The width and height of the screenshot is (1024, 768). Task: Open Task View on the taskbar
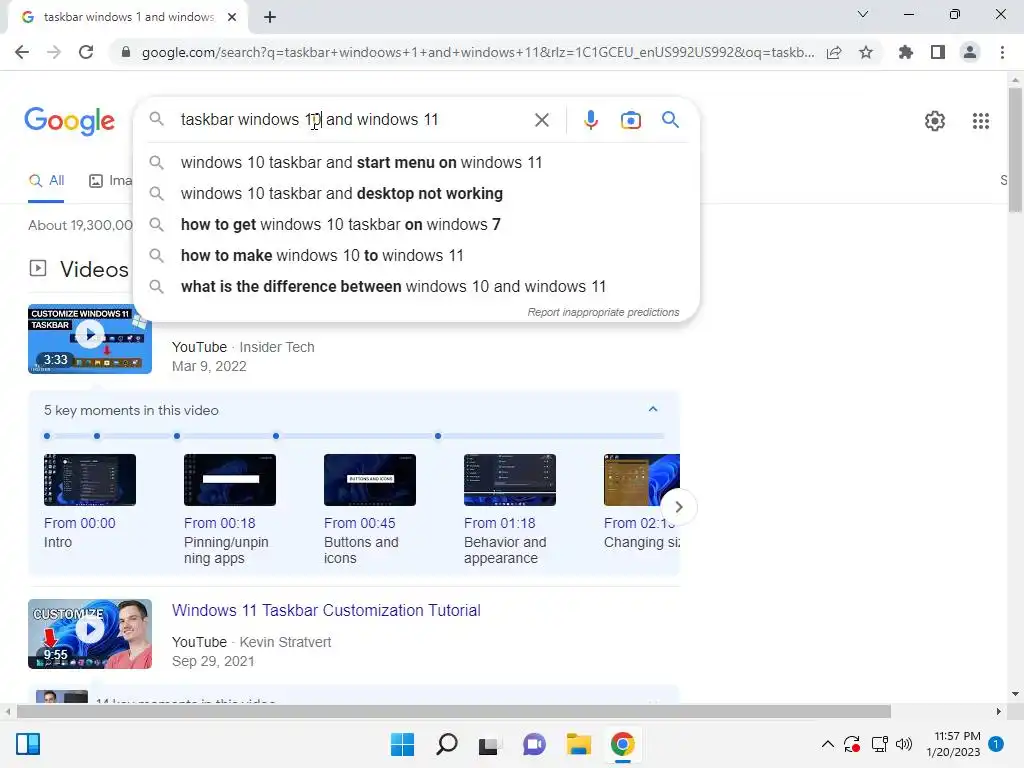[489, 744]
